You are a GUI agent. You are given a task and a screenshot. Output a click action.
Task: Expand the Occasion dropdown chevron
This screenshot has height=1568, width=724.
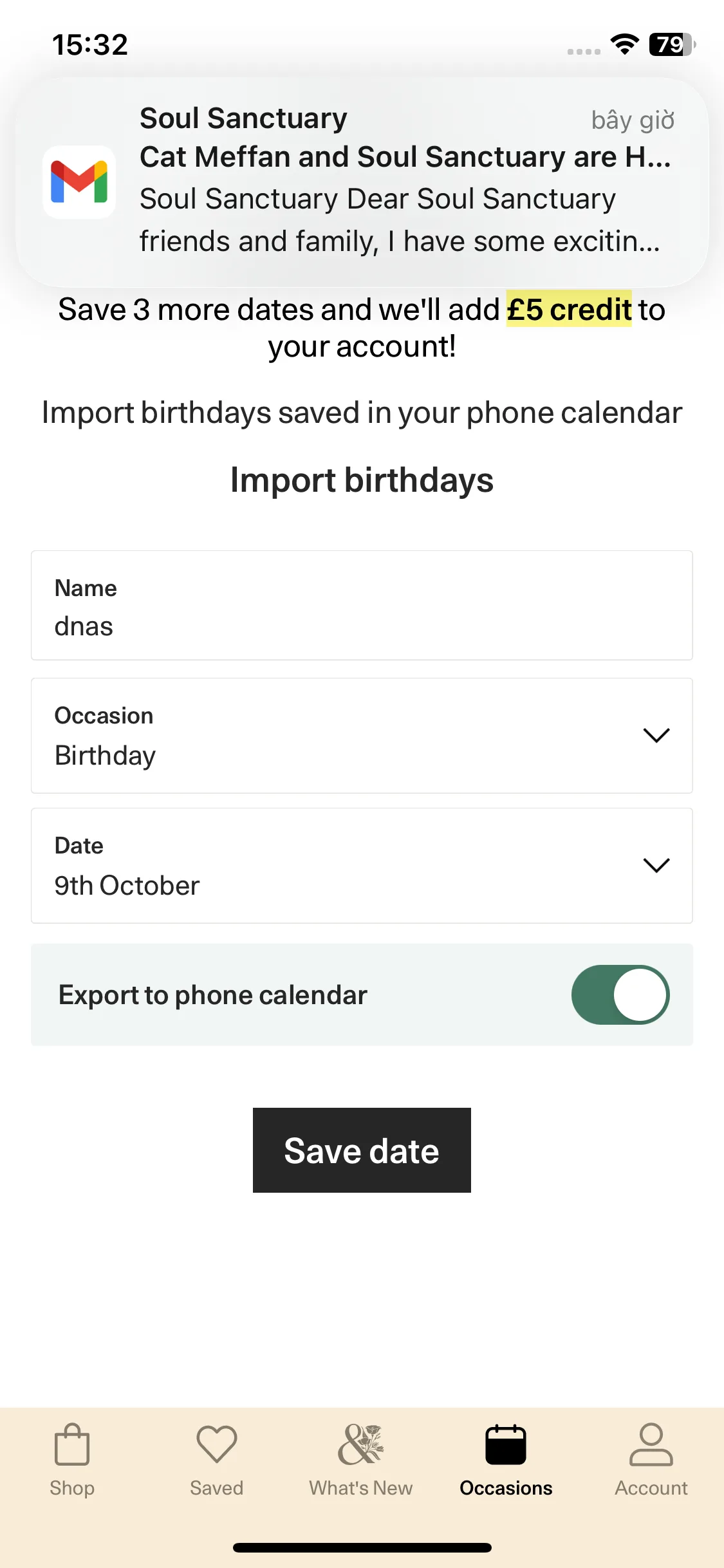pyautogui.click(x=656, y=735)
